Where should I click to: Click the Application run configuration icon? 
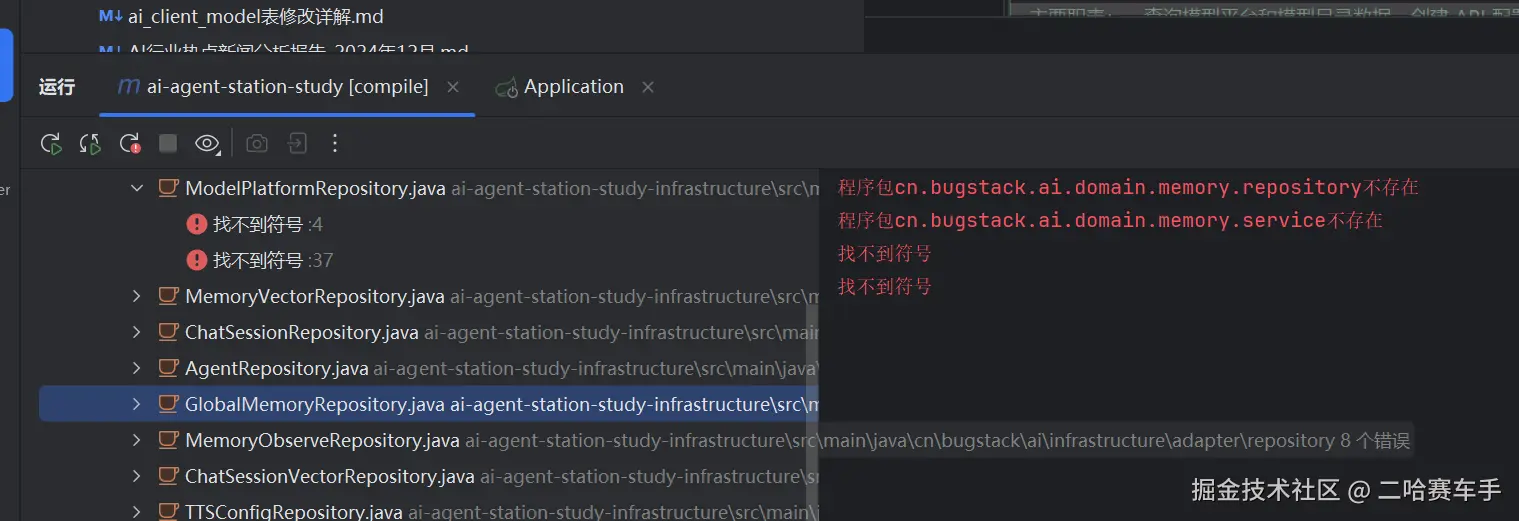506,88
